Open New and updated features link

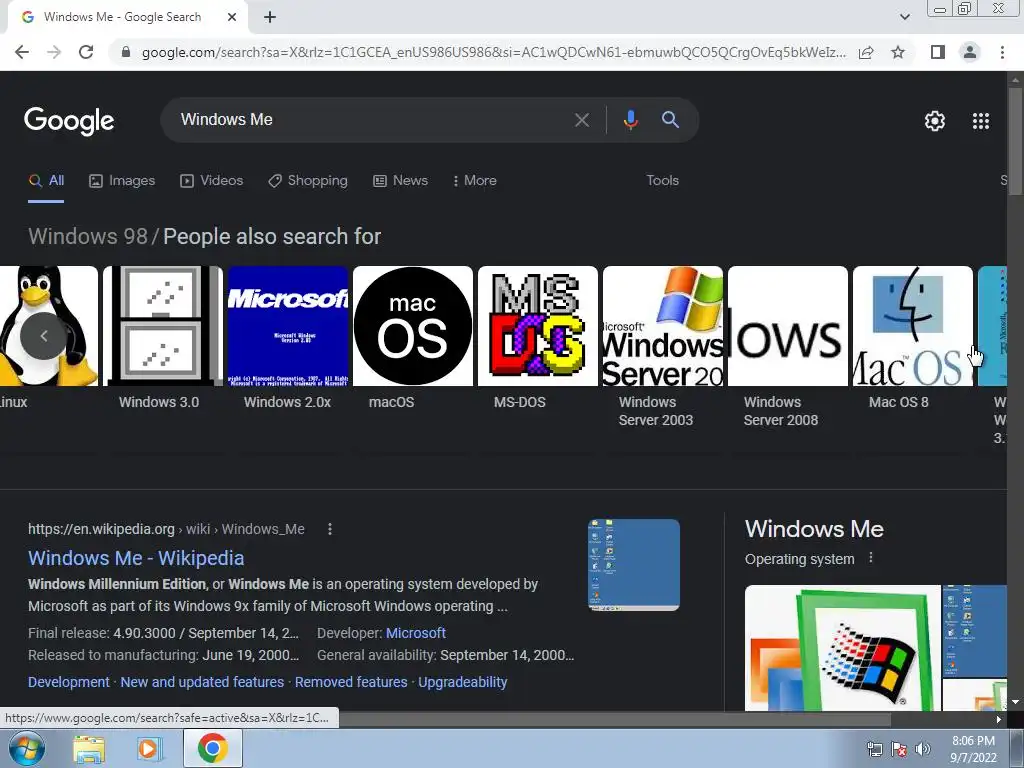click(202, 682)
